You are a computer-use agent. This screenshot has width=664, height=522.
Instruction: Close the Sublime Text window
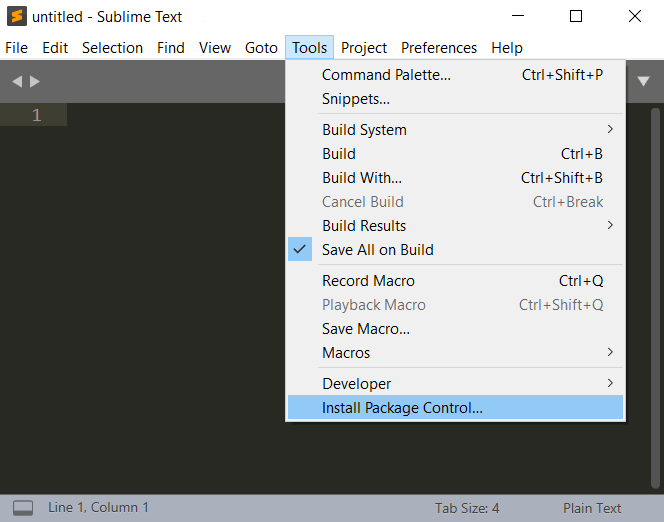point(635,17)
